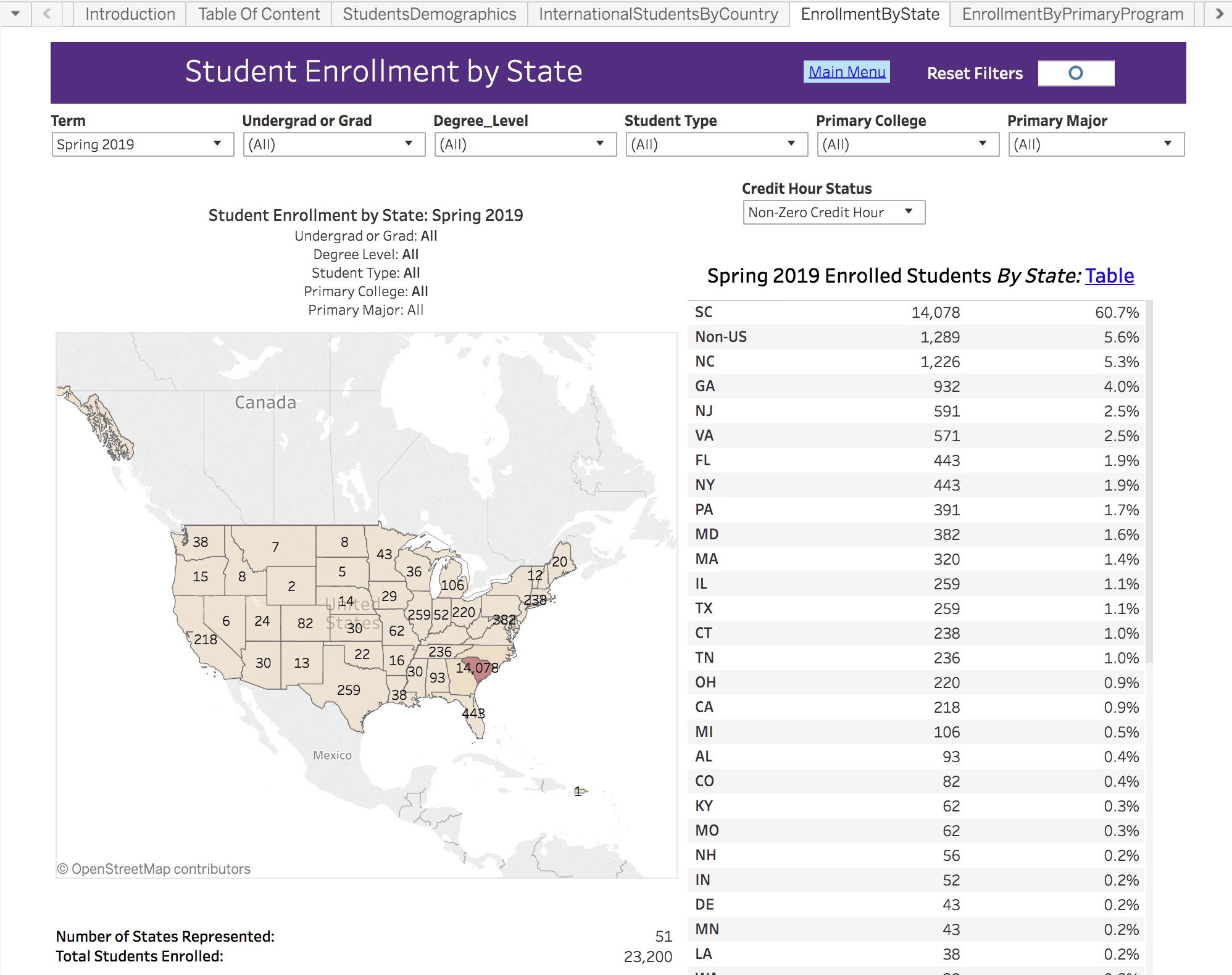Select the IL row label

coord(701,584)
